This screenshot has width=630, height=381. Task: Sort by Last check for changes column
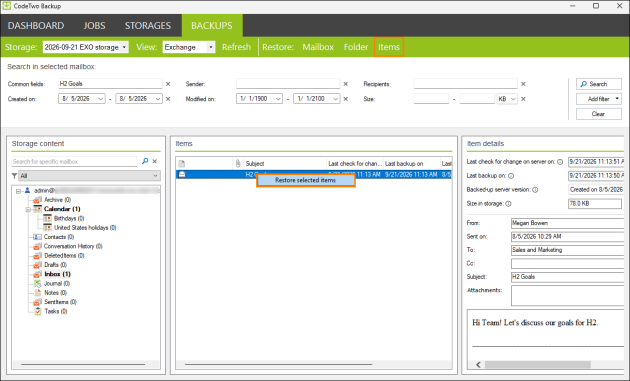(355, 164)
